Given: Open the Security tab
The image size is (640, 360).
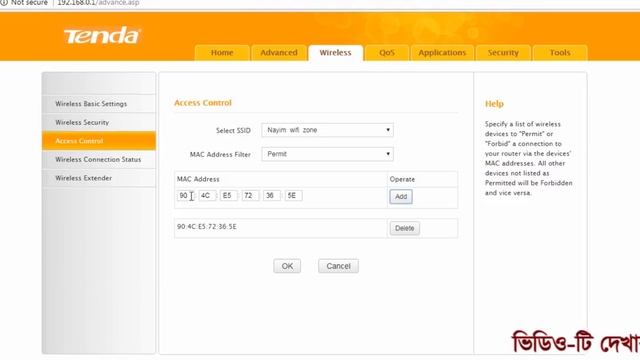Looking at the screenshot, I should point(503,53).
